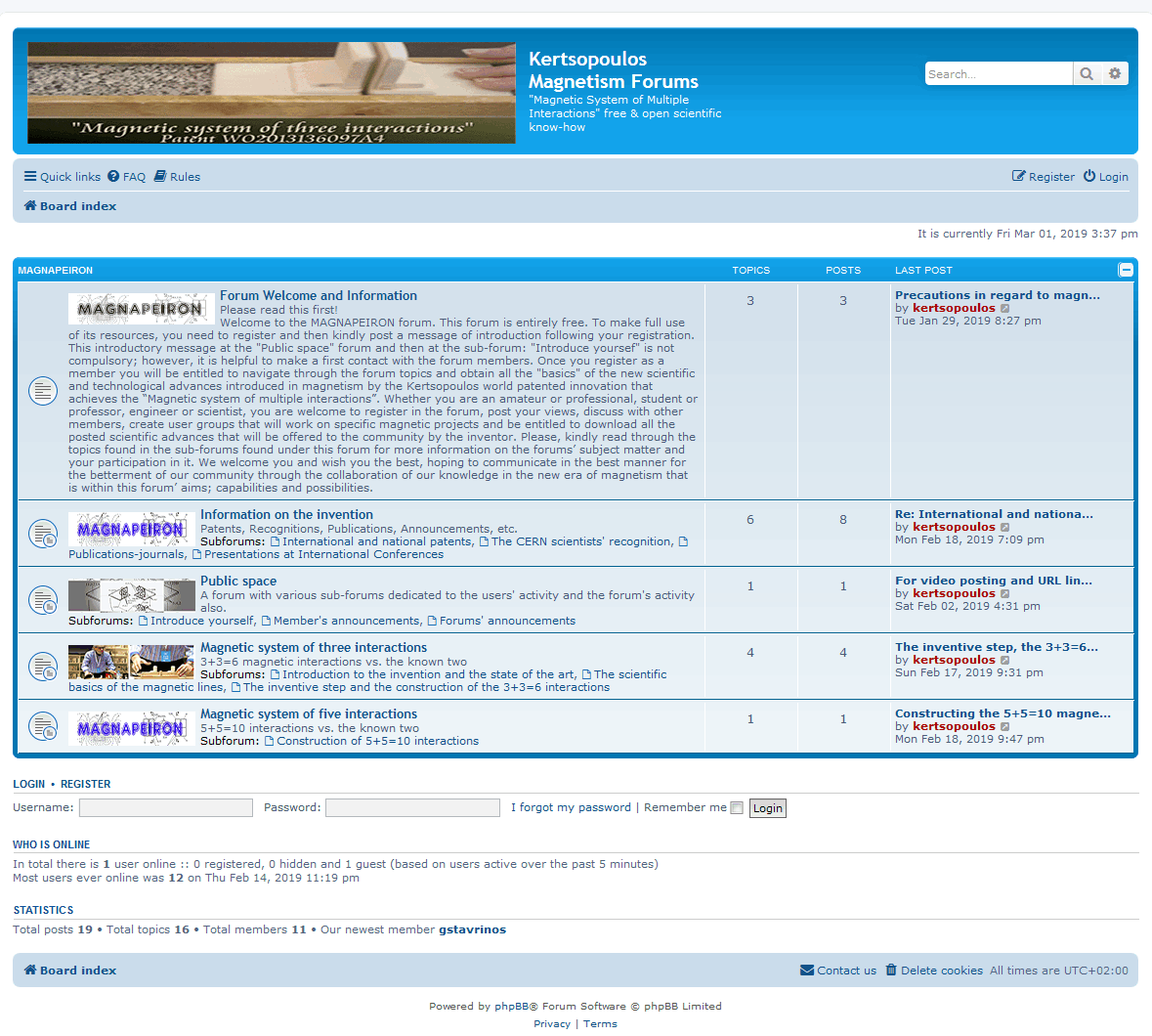This screenshot has width=1152, height=1036.
Task: Open the MAGNAPEIRON logo in the Welcome forum row
Action: click(141, 309)
